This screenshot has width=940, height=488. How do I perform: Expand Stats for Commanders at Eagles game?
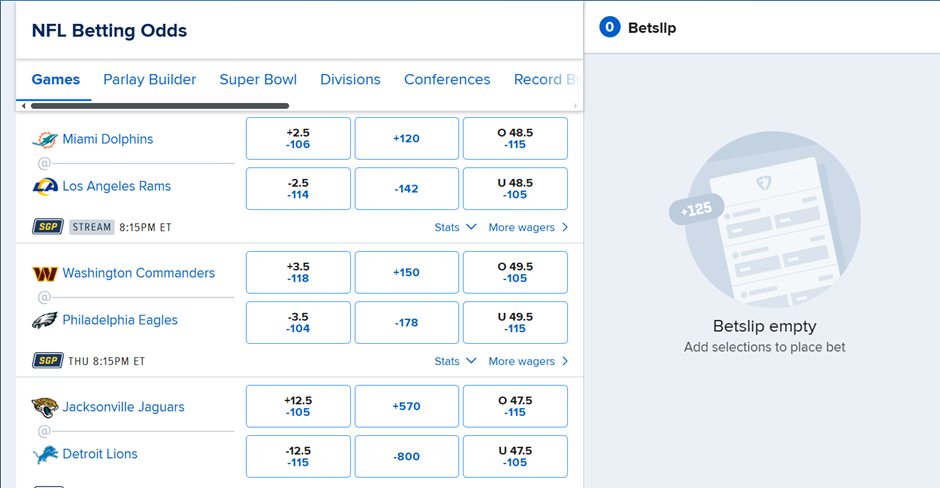click(455, 361)
